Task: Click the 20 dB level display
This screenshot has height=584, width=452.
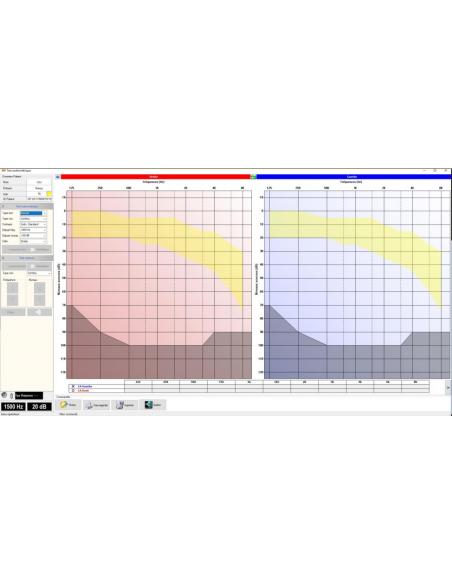Action: pos(39,406)
